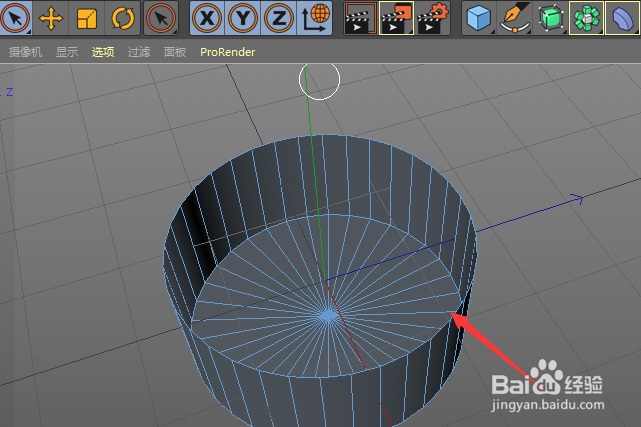The height and width of the screenshot is (427, 641).
Task: Open the ProRender menu
Action: (228, 52)
